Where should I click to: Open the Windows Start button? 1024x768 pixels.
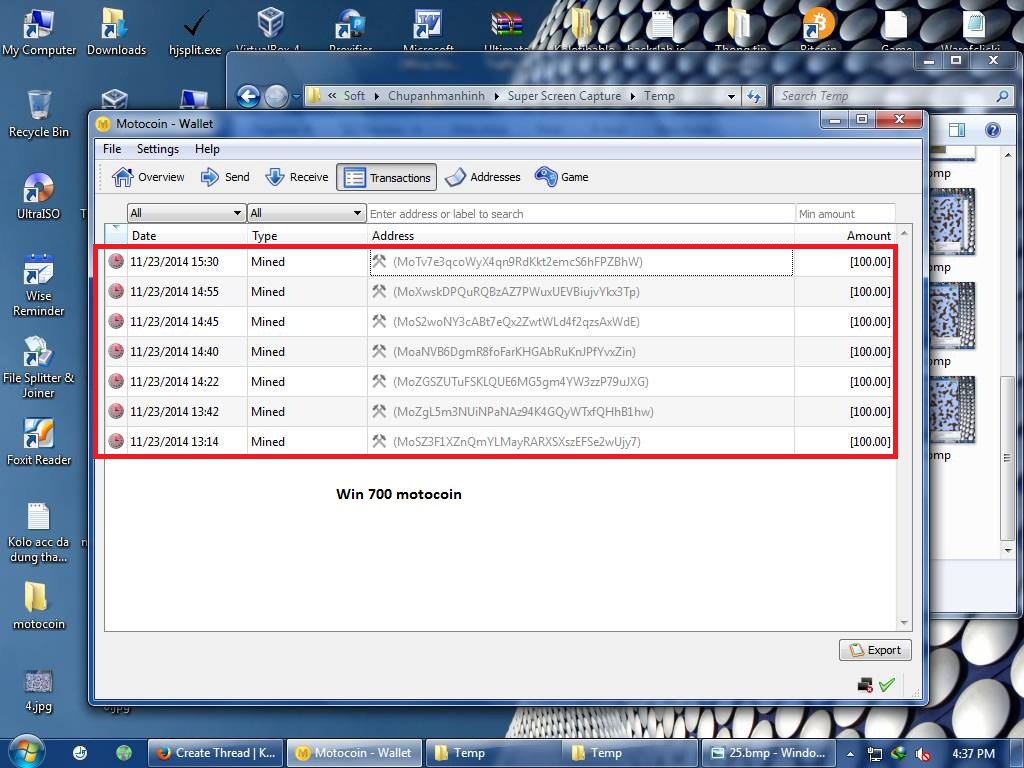pos(26,752)
